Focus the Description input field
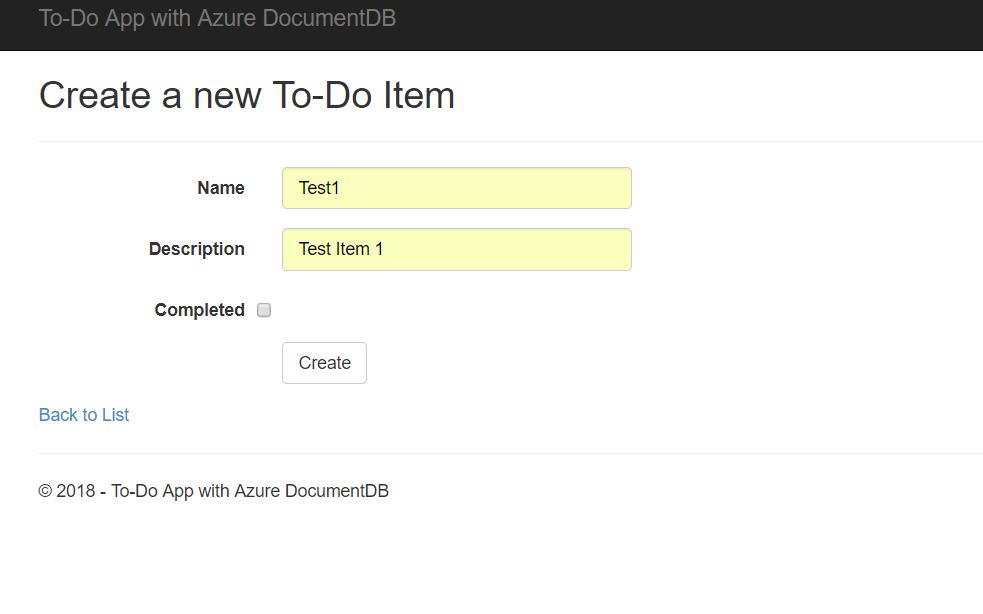983x614 pixels. 456,249
